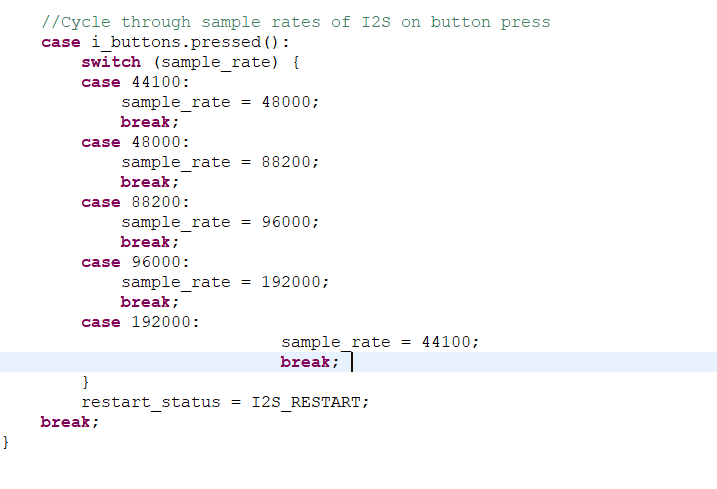
Task: Click the final closing brace at bottom
Action: pos(5,442)
